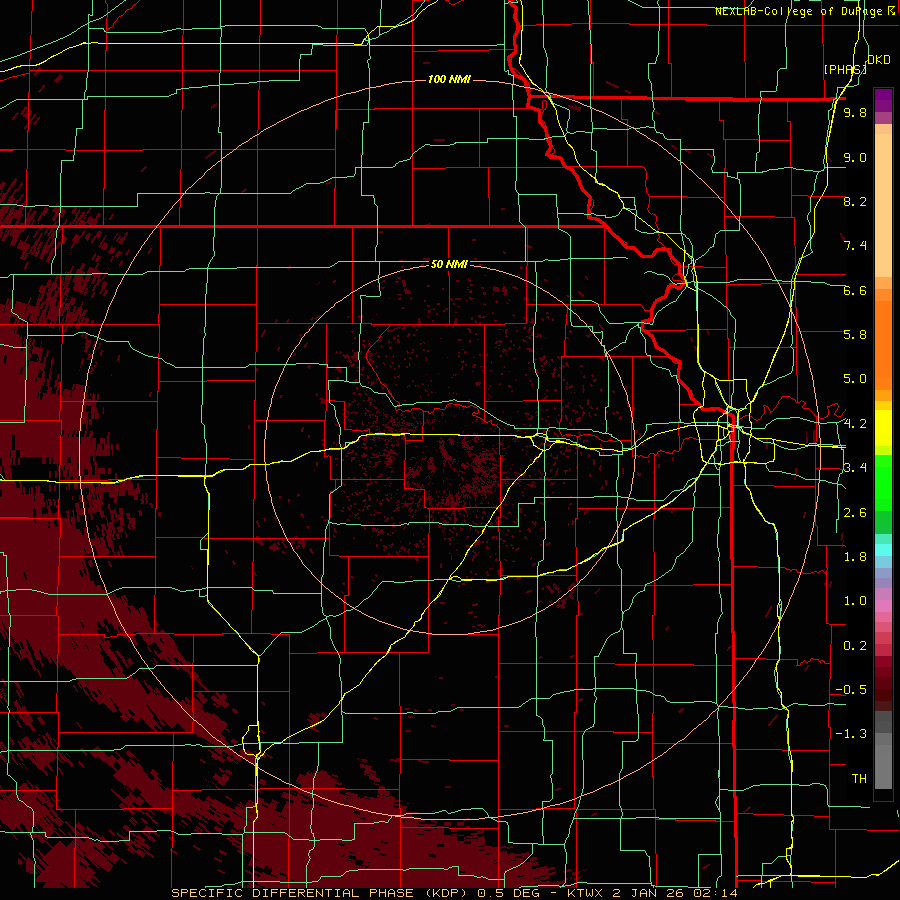900x900 pixels.
Task: Click the TH threshold label on the scale
Action: pyautogui.click(x=859, y=779)
